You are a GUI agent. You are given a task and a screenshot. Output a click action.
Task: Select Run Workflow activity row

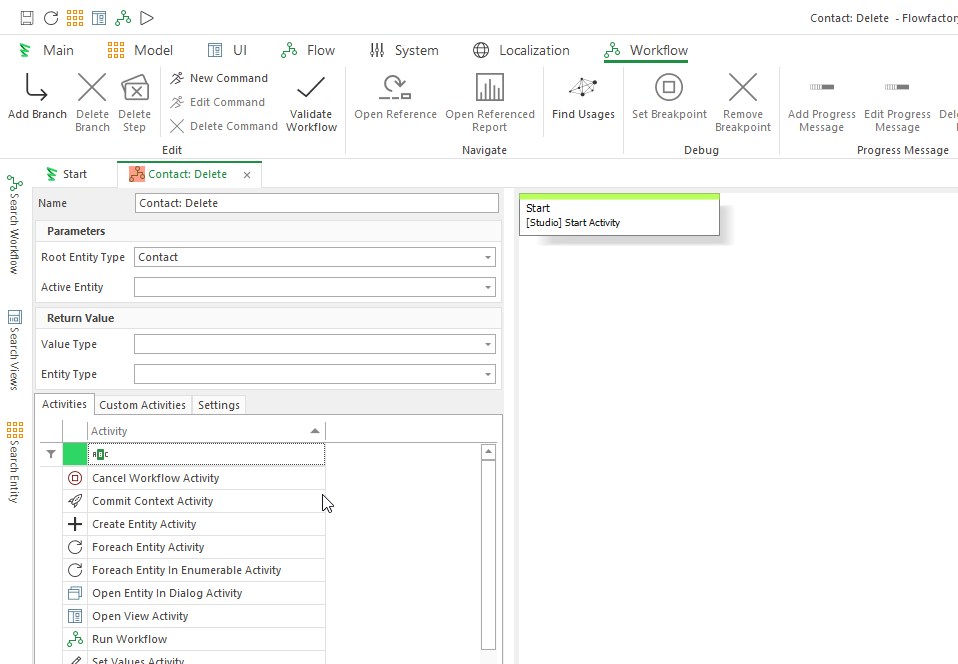click(194, 639)
